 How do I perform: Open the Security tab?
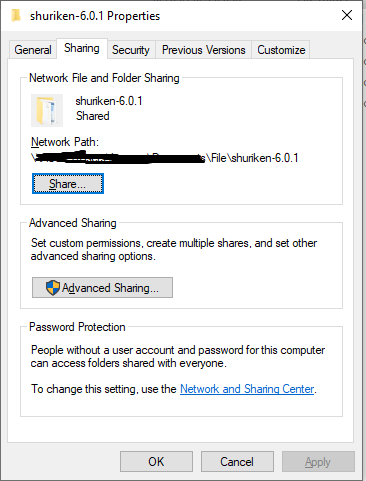click(x=131, y=50)
